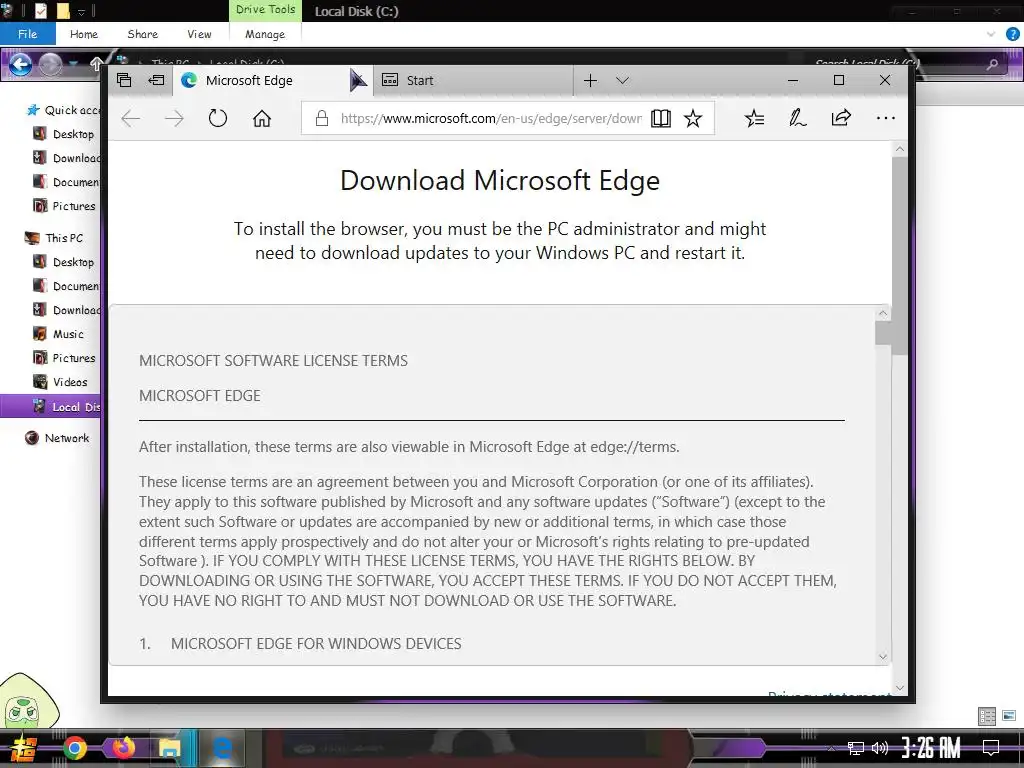
Task: Click the network icon in system tray
Action: [856, 748]
